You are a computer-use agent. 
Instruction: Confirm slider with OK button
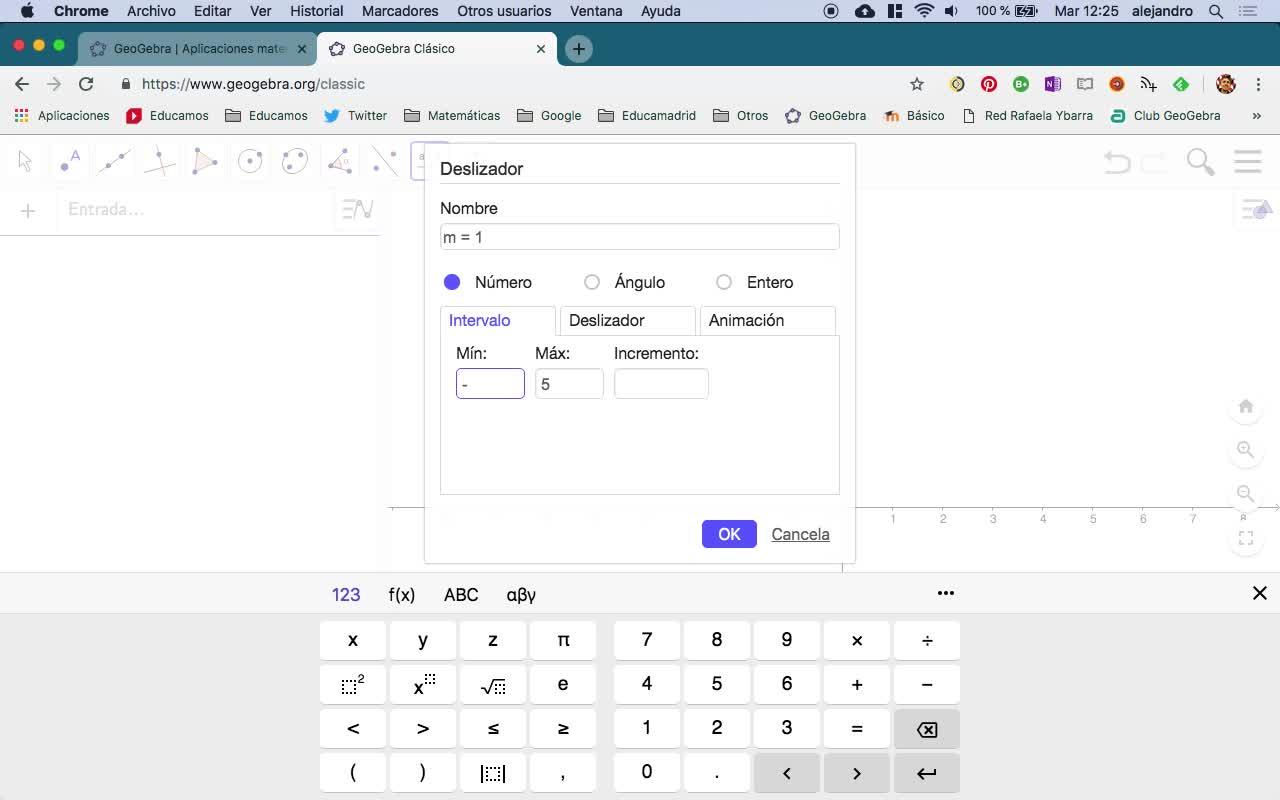[x=729, y=534]
